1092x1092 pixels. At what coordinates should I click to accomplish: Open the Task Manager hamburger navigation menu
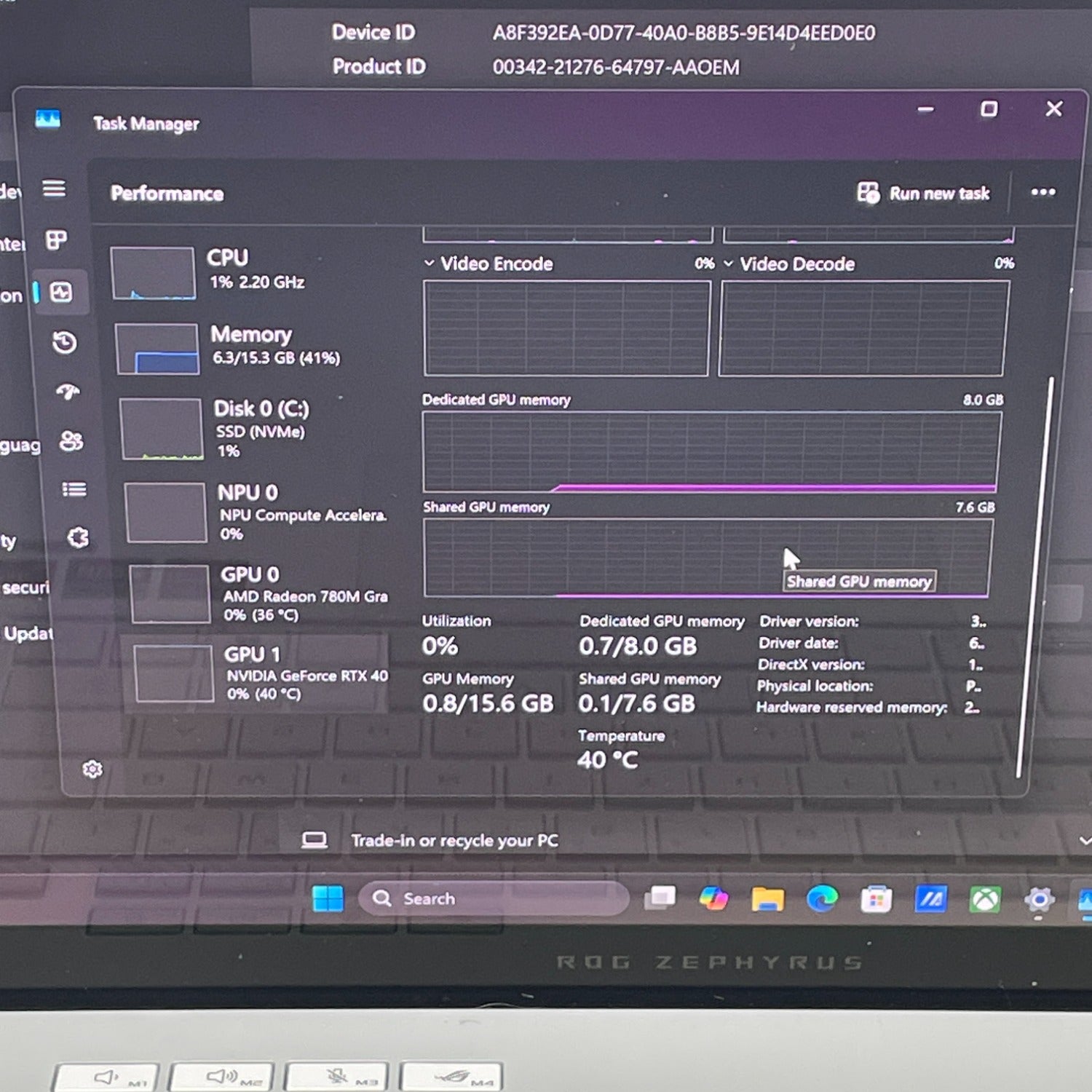click(x=54, y=189)
